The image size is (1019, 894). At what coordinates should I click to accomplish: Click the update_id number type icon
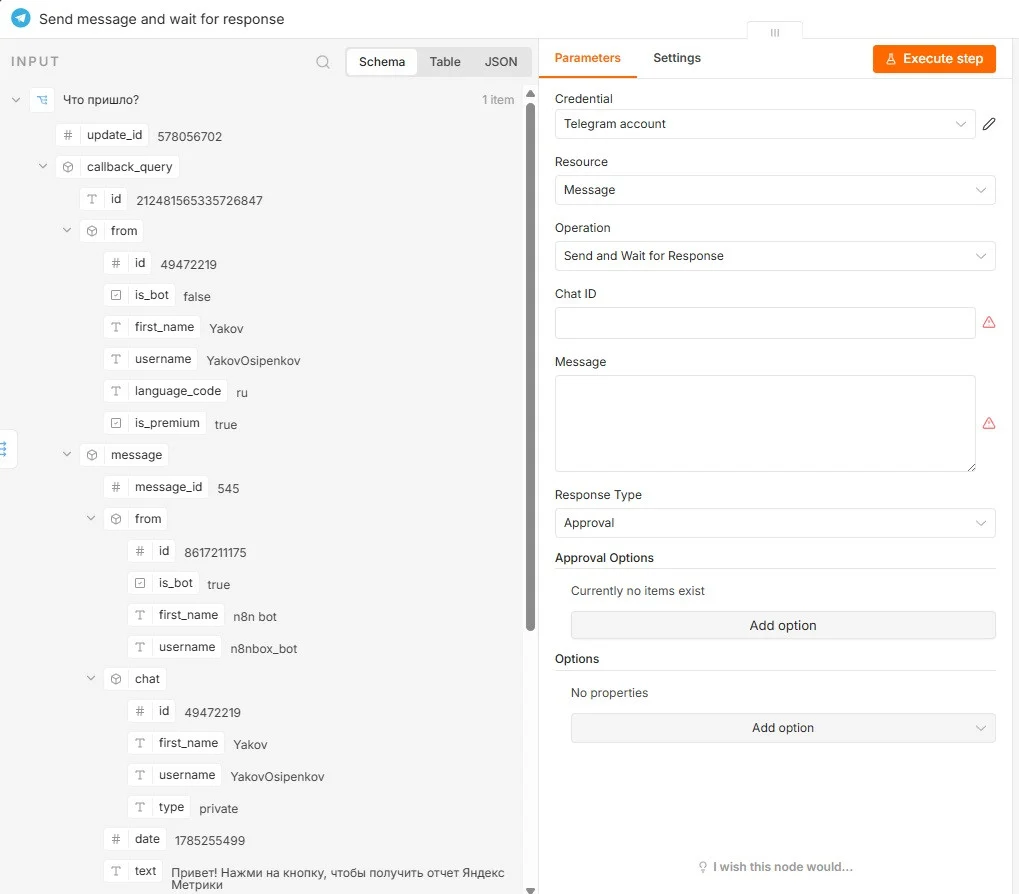point(68,135)
